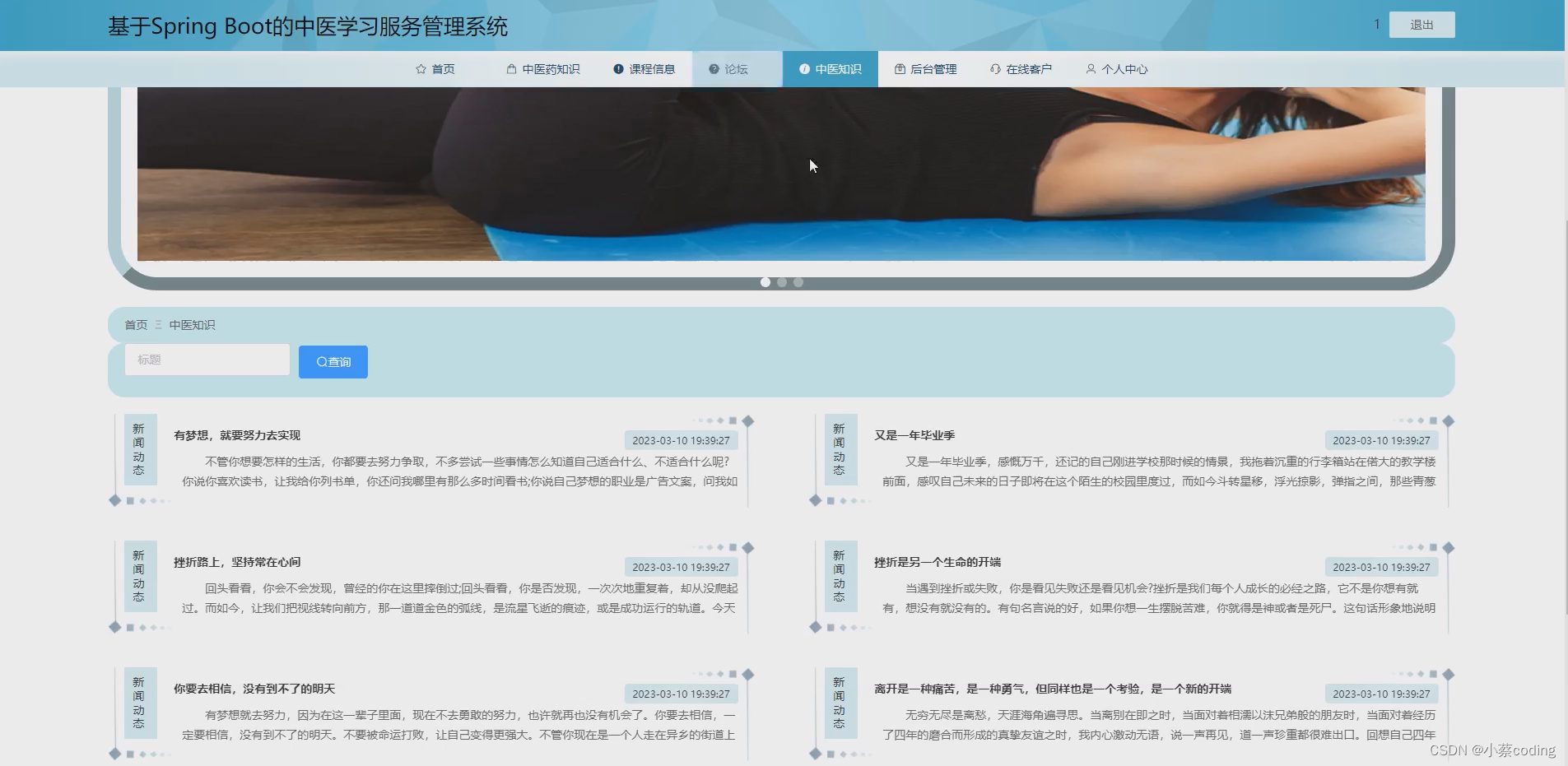Click the 退出 logout button

pos(1421,25)
